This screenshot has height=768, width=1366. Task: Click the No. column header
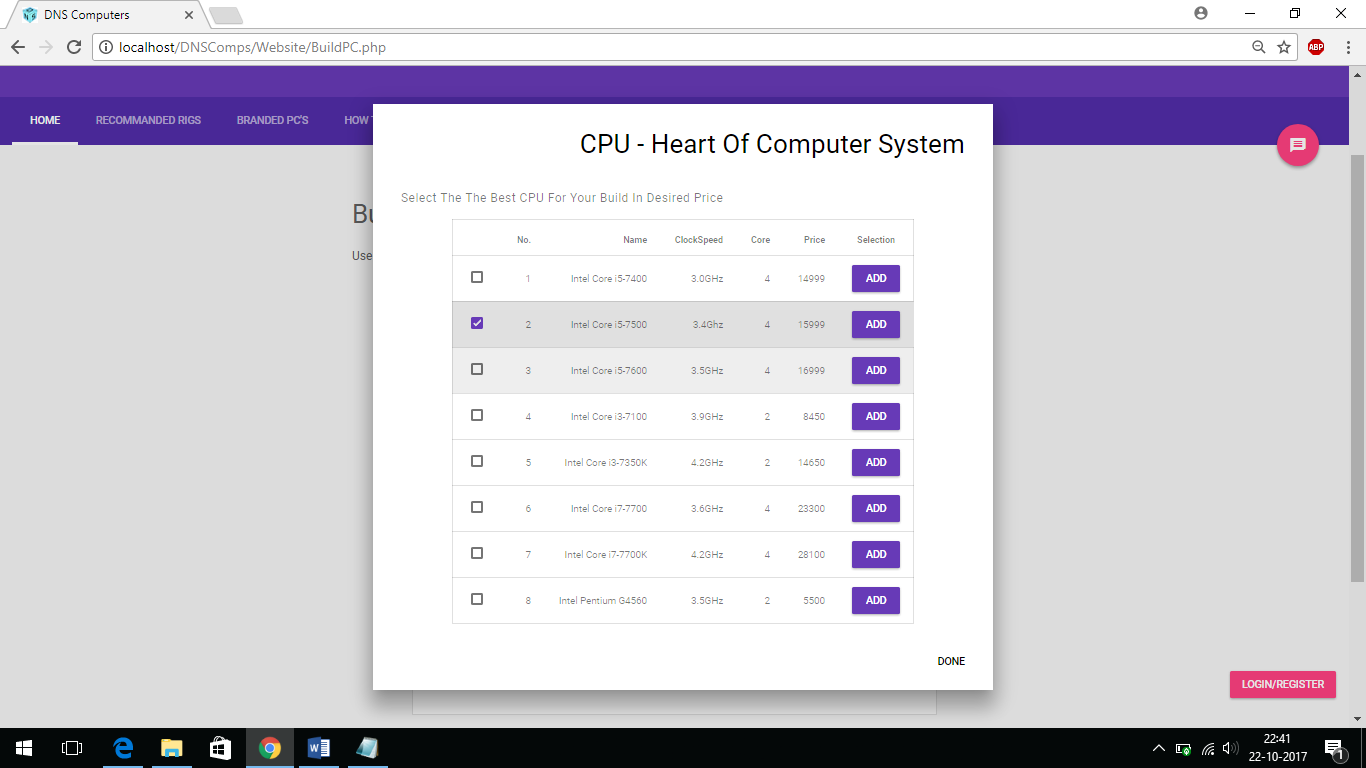click(524, 240)
